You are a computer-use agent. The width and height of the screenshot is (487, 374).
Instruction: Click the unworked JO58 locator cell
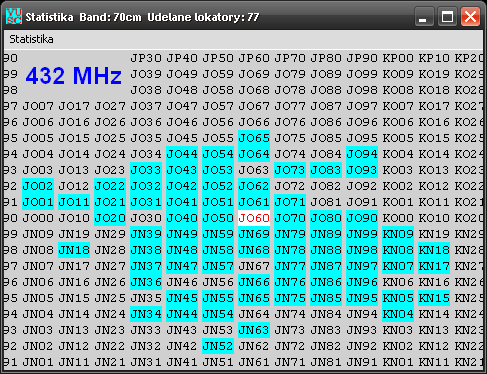tap(218, 90)
